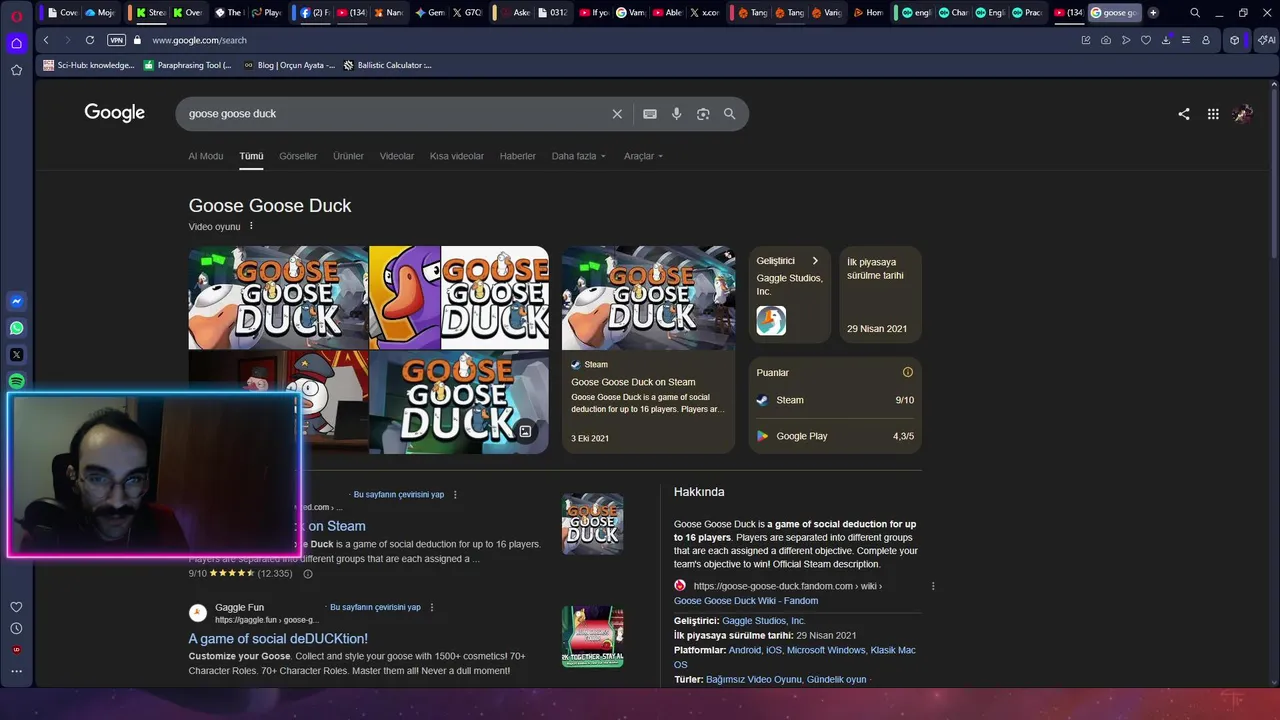Open the downloads icon in the toolbar
This screenshot has height=720, width=1280.
coord(1166,40)
